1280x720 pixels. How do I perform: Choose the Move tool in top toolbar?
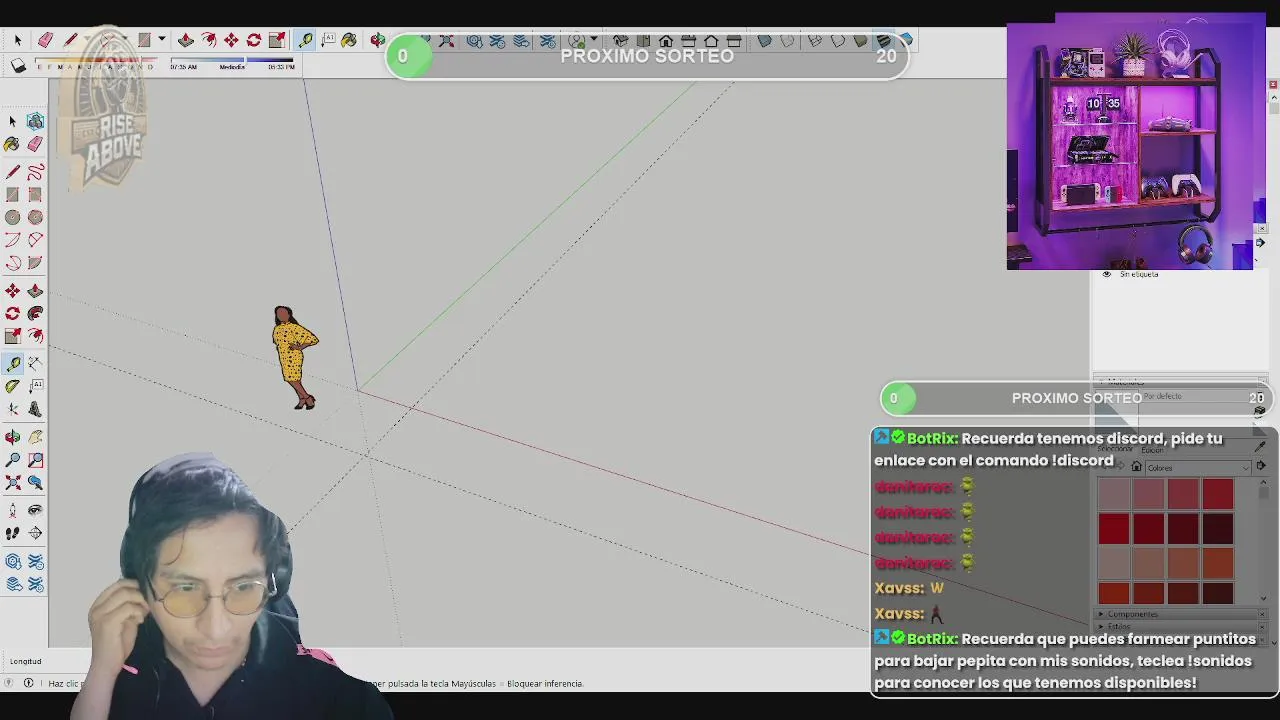(x=231, y=40)
